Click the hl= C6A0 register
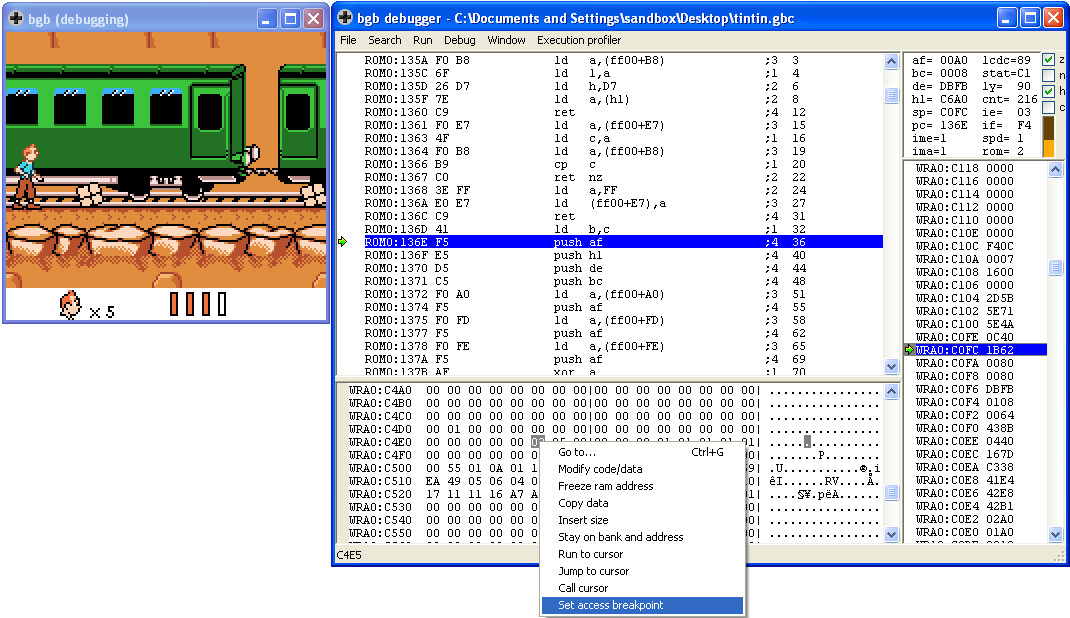This screenshot has width=1070, height=618. point(940,99)
